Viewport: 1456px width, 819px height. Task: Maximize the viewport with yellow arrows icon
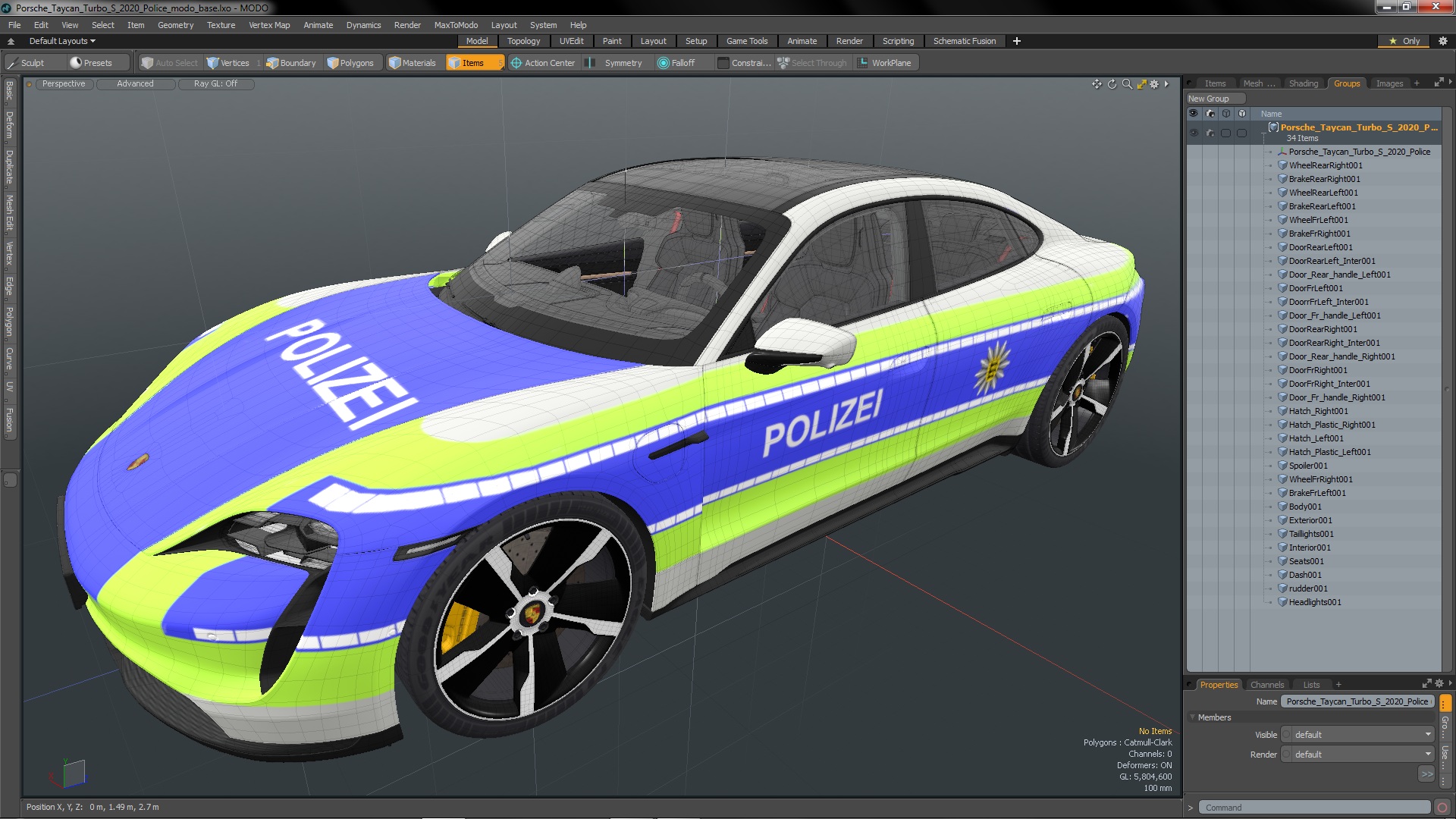click(1141, 84)
